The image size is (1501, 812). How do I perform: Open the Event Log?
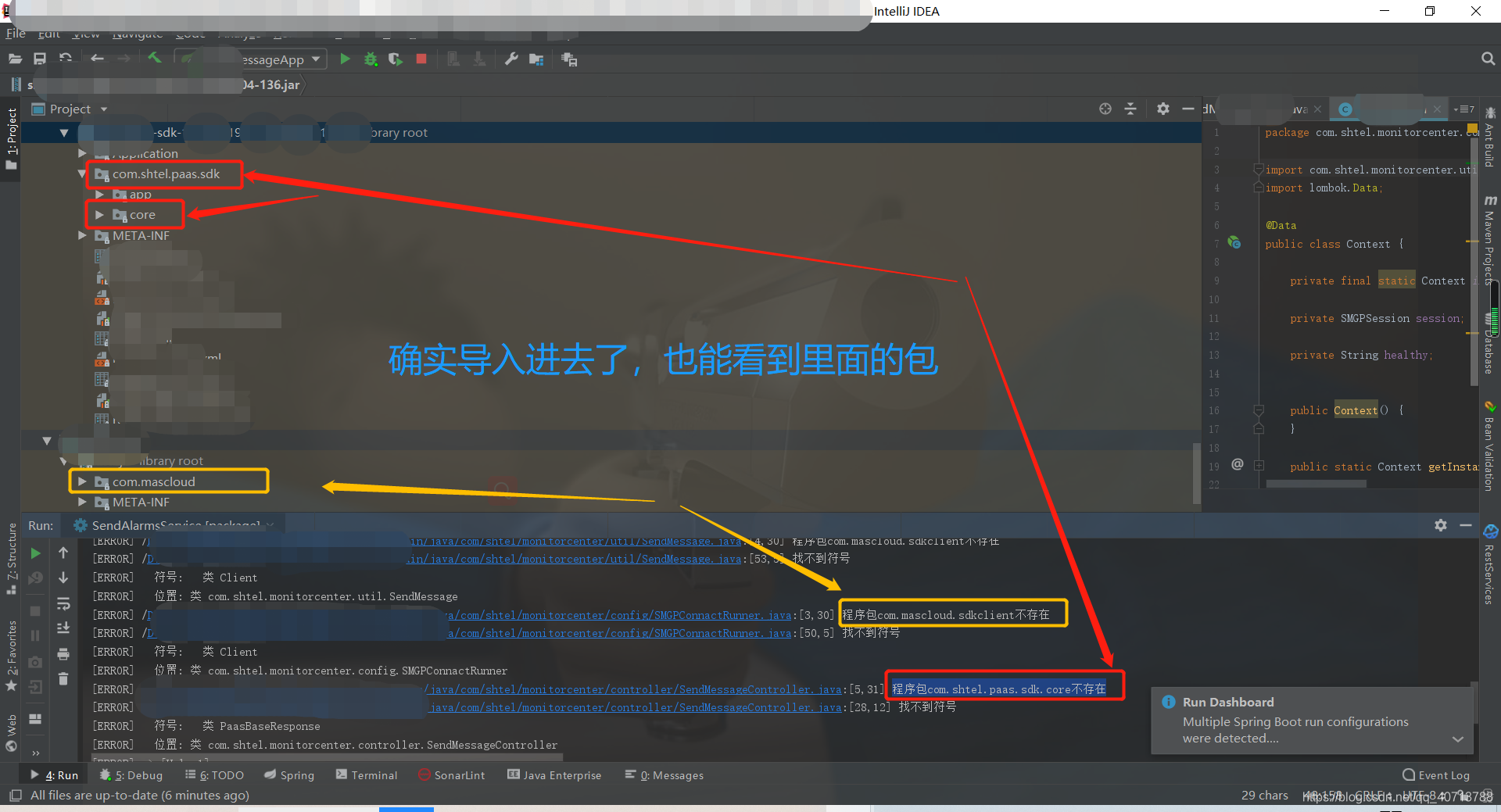(x=1436, y=775)
